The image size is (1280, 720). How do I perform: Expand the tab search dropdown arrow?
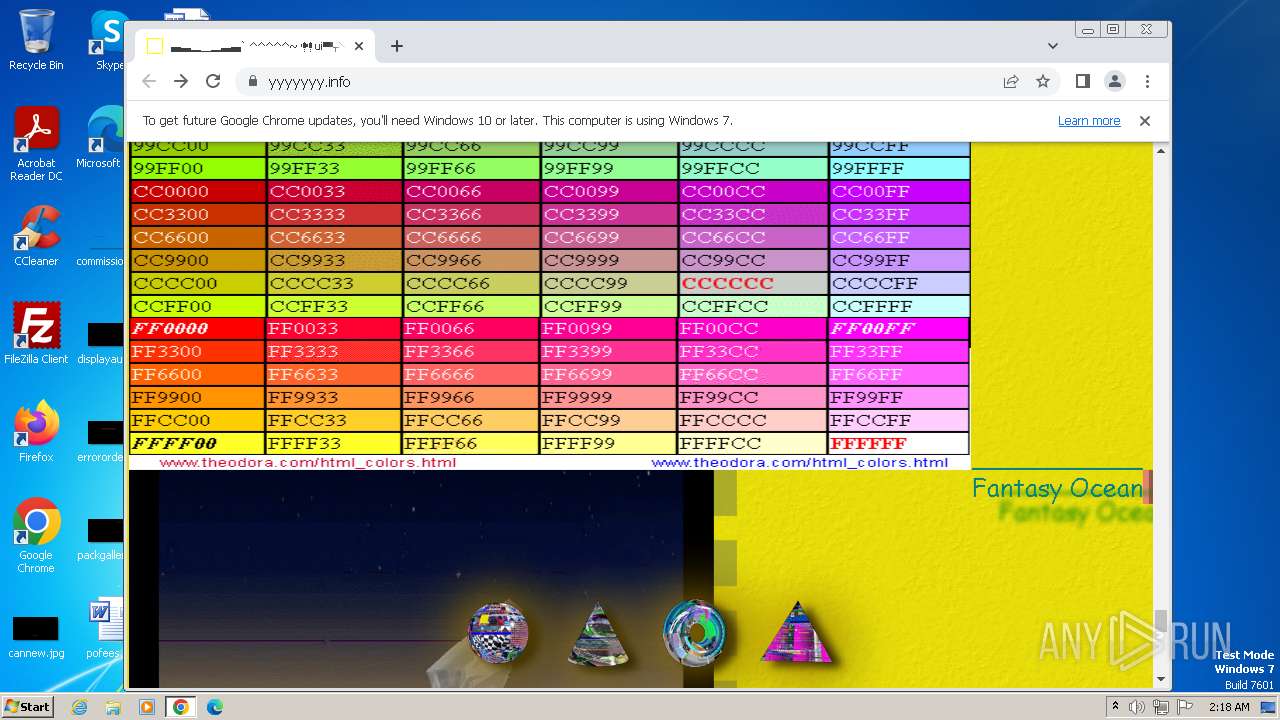(1053, 46)
